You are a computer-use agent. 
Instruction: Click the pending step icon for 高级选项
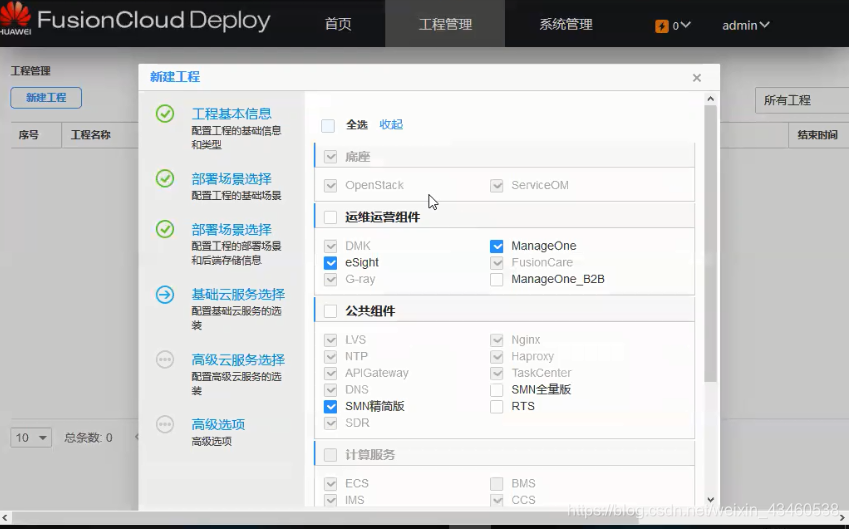click(165, 424)
